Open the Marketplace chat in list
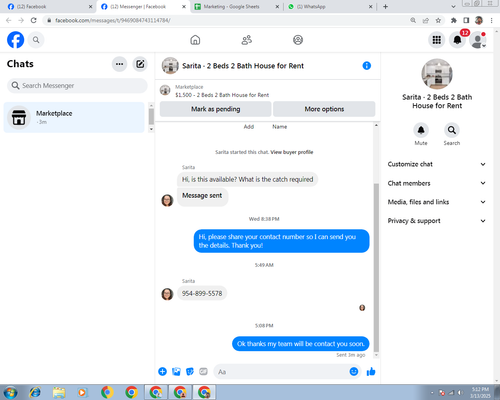 [x=74, y=117]
